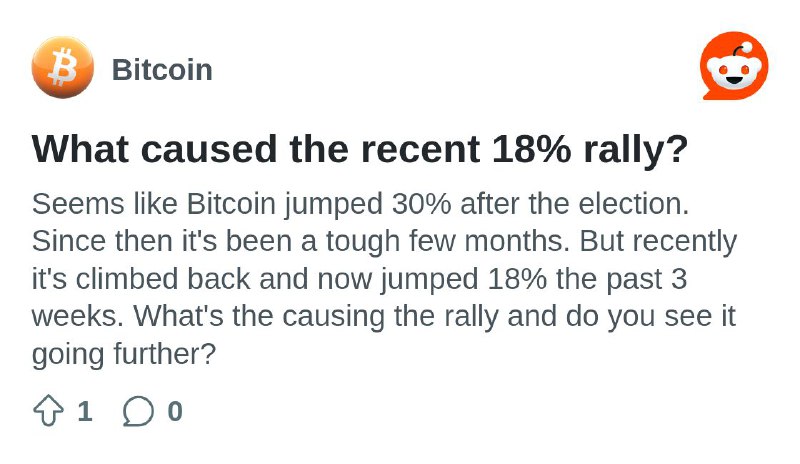Click the '30%' figure in the post body
The height and width of the screenshot is (464, 800).
421,204
